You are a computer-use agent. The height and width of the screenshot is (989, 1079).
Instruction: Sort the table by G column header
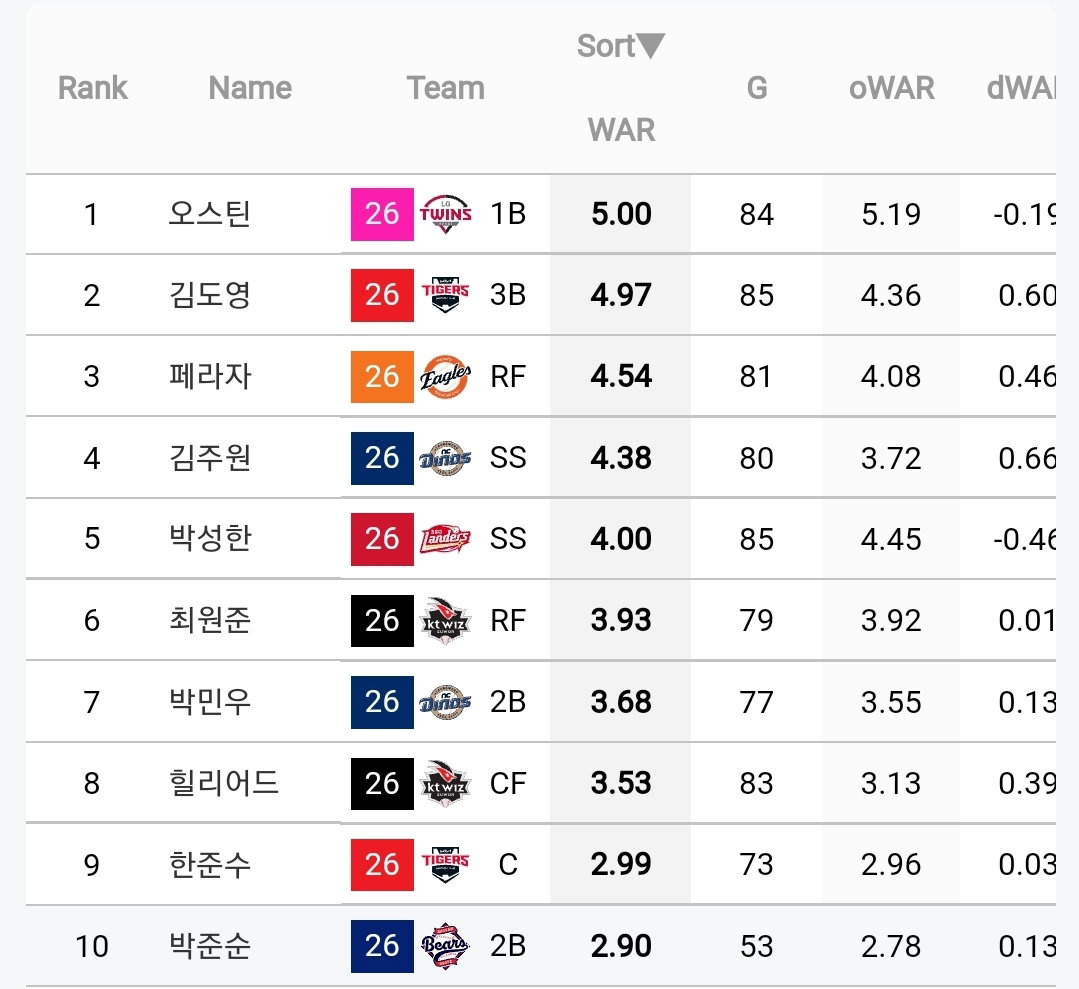pos(757,88)
